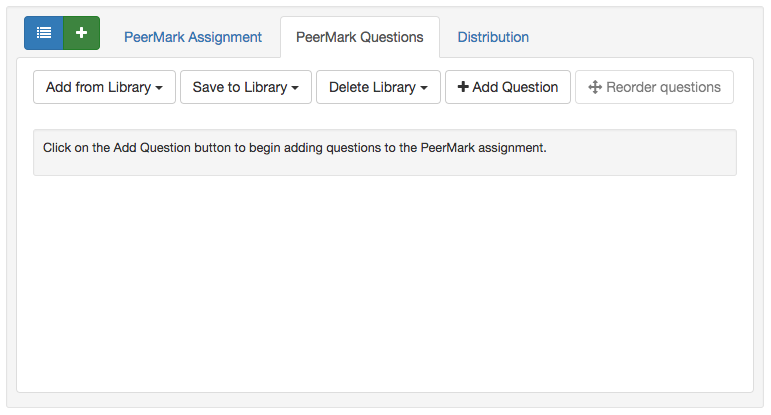Click 'PeerMark assignment' words in the hint message
771x415 pixels.
click(483, 148)
